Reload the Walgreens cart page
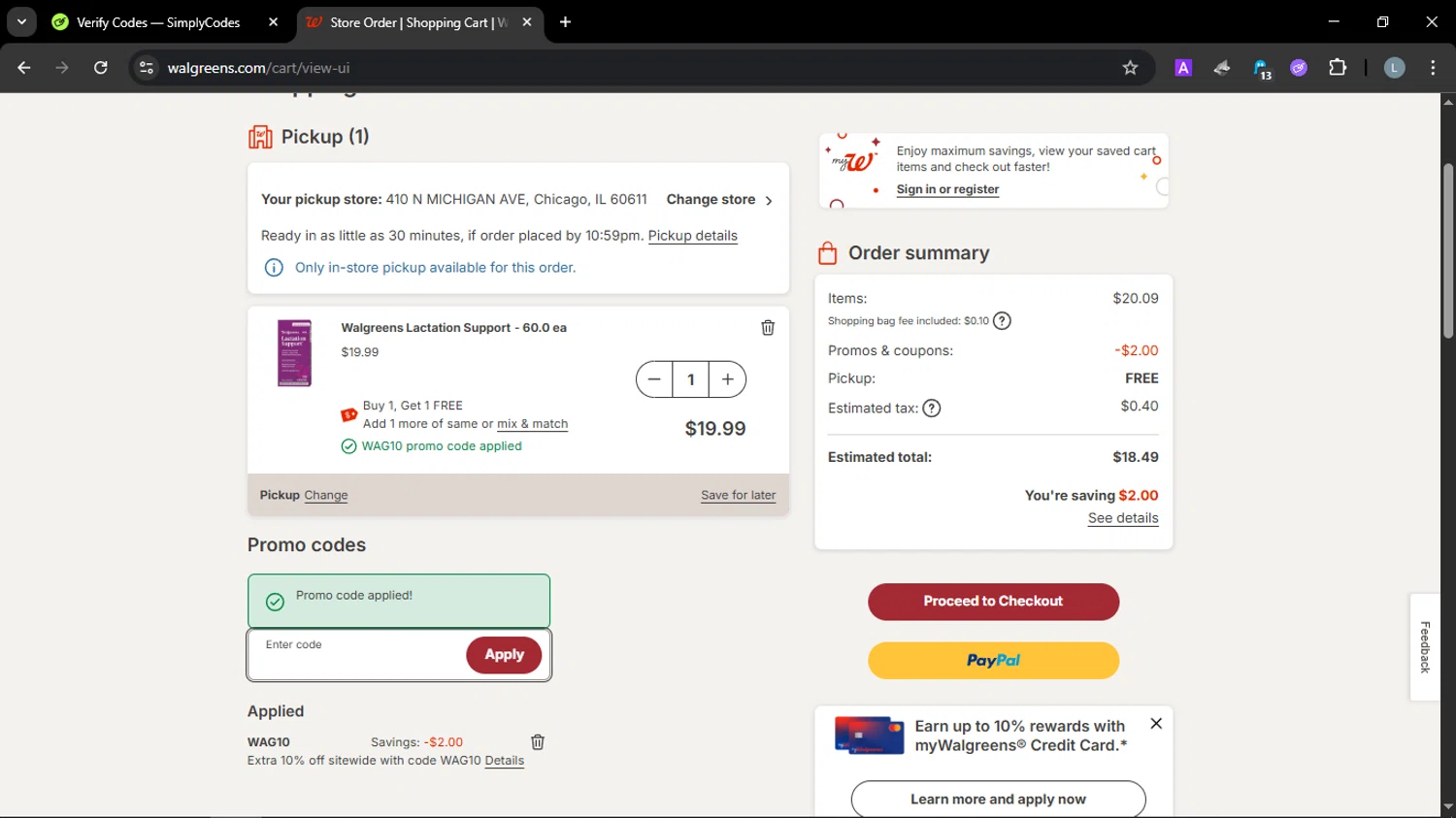Screen dimensions: 1456x818 (x=101, y=68)
